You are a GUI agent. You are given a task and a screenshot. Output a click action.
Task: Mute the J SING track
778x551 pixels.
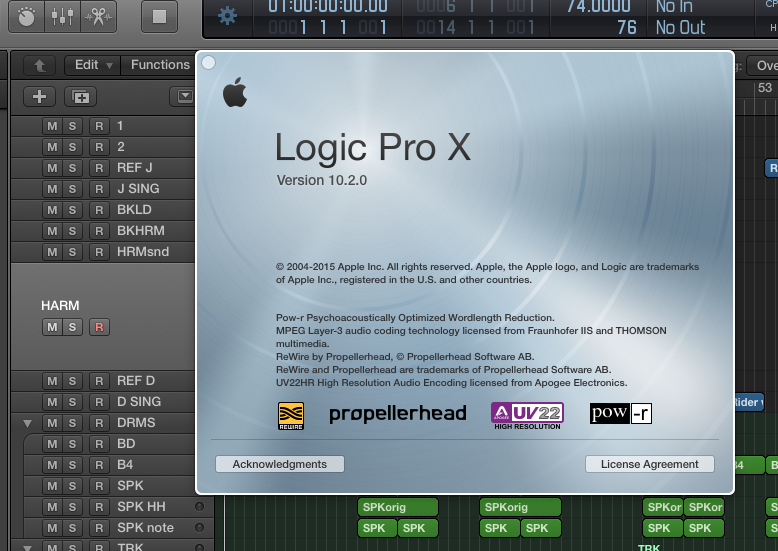52,189
